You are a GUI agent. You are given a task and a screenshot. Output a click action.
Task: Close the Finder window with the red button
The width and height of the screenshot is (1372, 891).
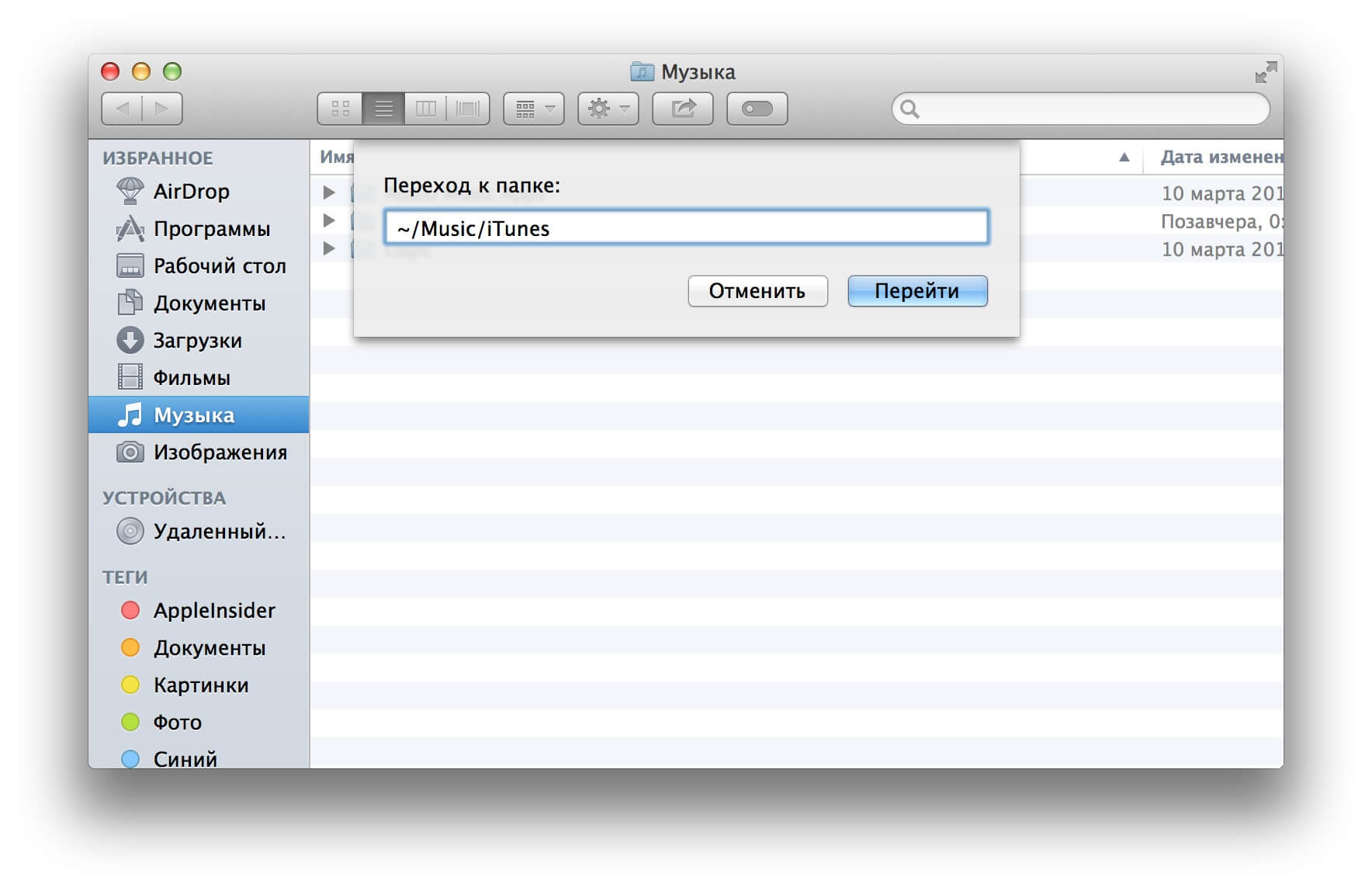(x=110, y=71)
